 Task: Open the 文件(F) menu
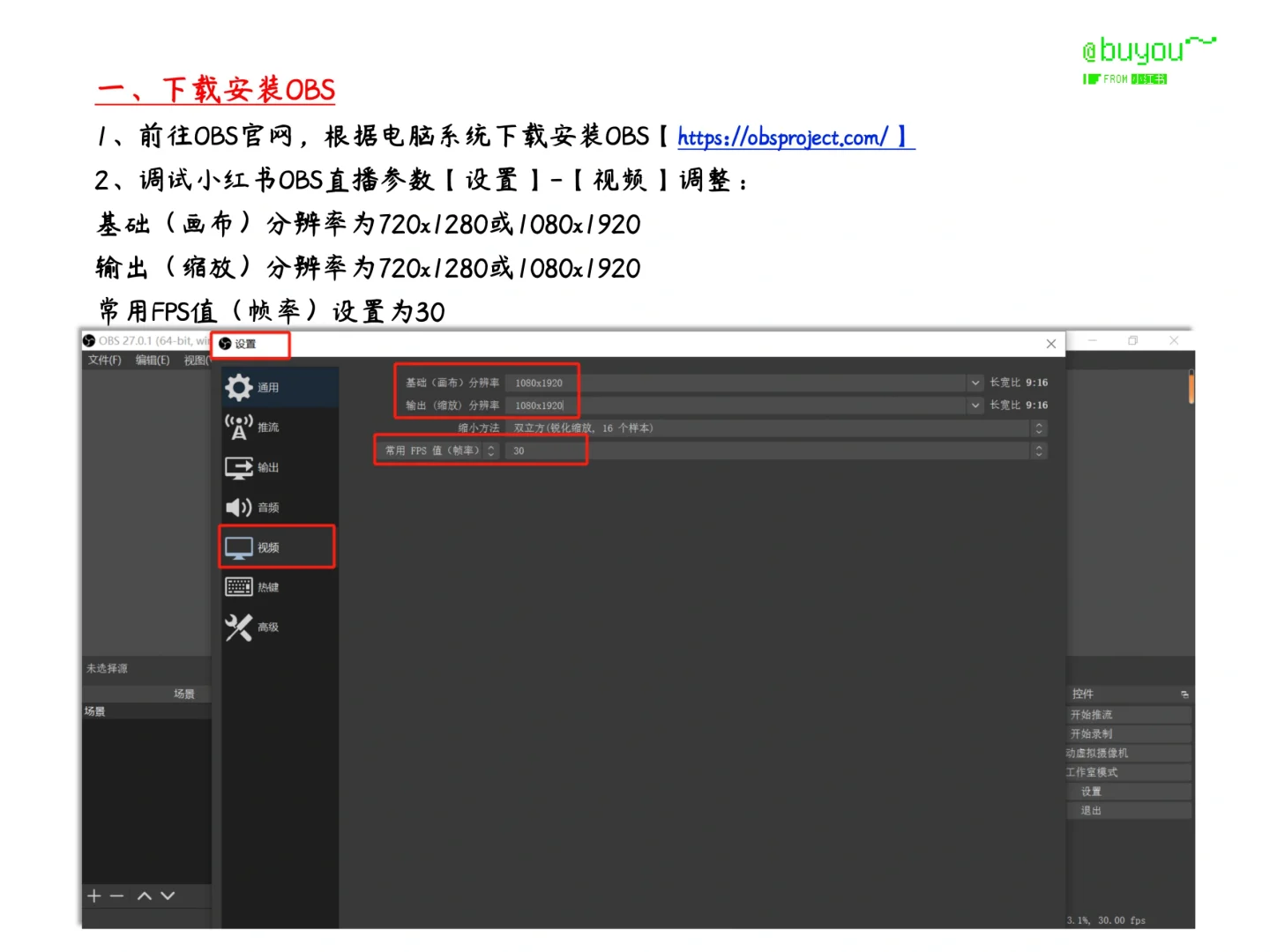[x=103, y=360]
